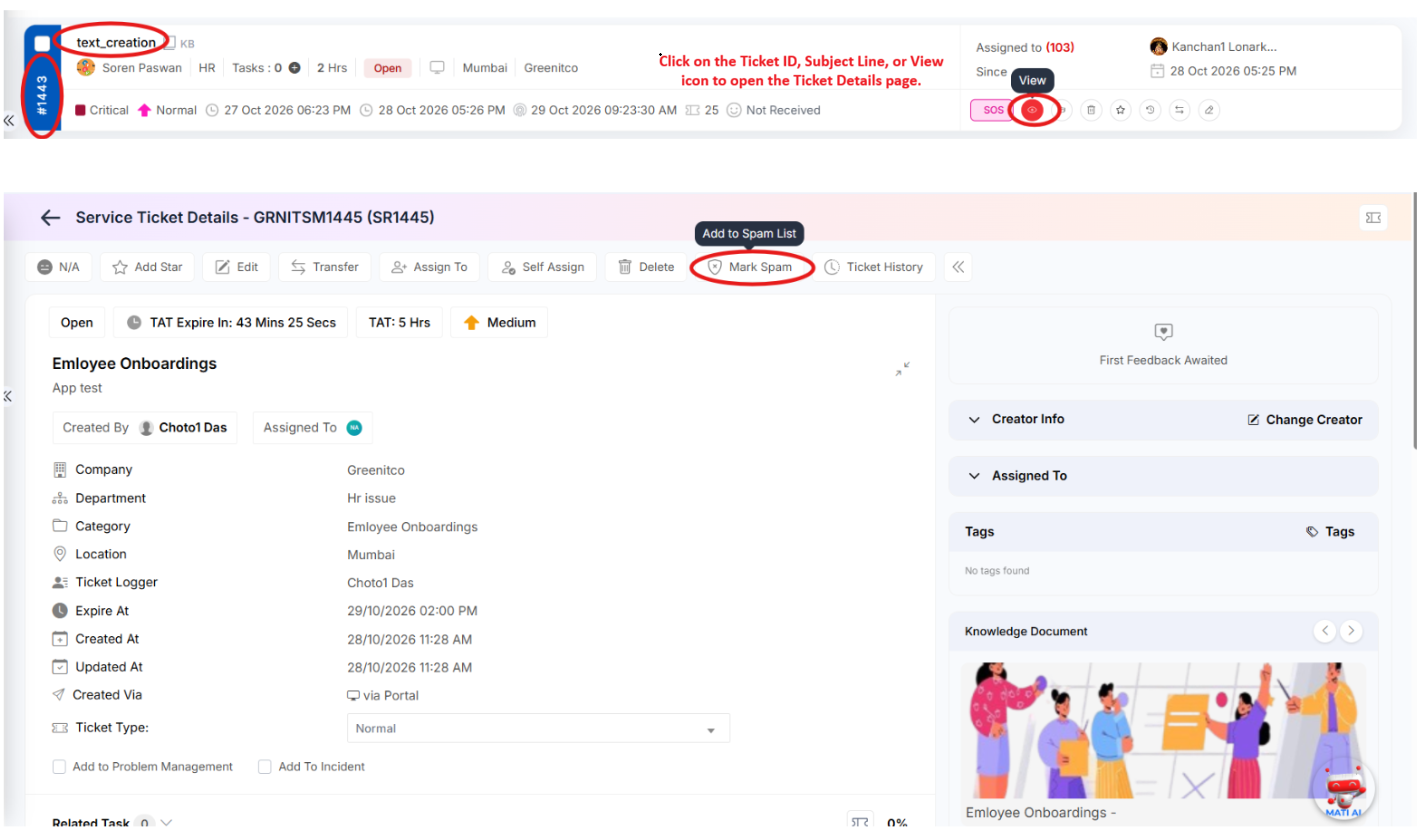
Task: Click the TAT Expire In timer badge
Action: (x=231, y=323)
